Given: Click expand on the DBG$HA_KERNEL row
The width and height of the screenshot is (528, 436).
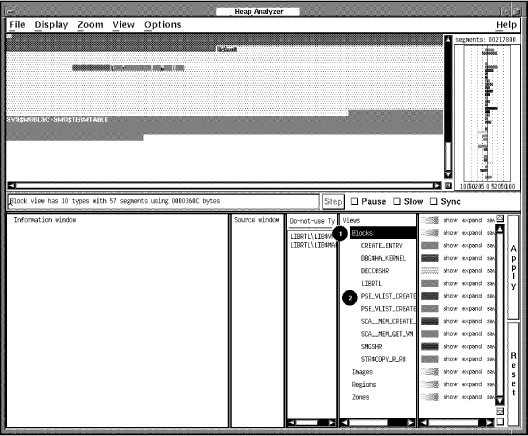Looking at the screenshot, I should coord(472,258).
